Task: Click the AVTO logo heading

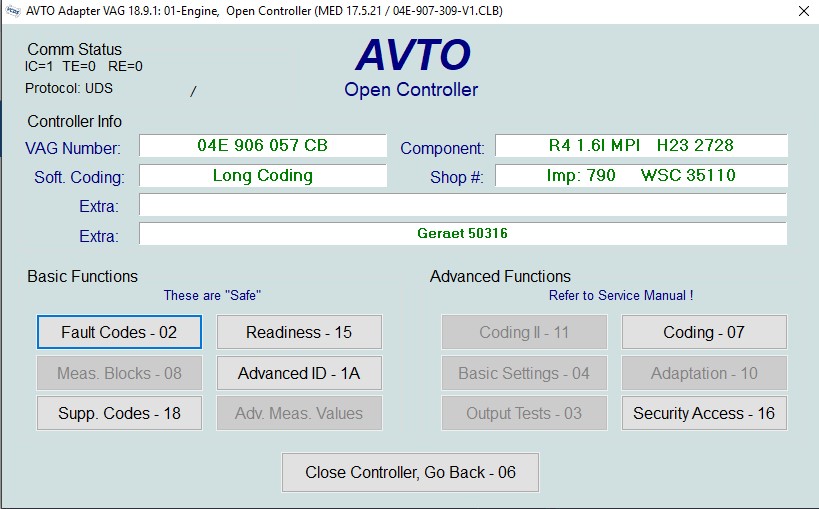Action: pyautogui.click(x=413, y=55)
